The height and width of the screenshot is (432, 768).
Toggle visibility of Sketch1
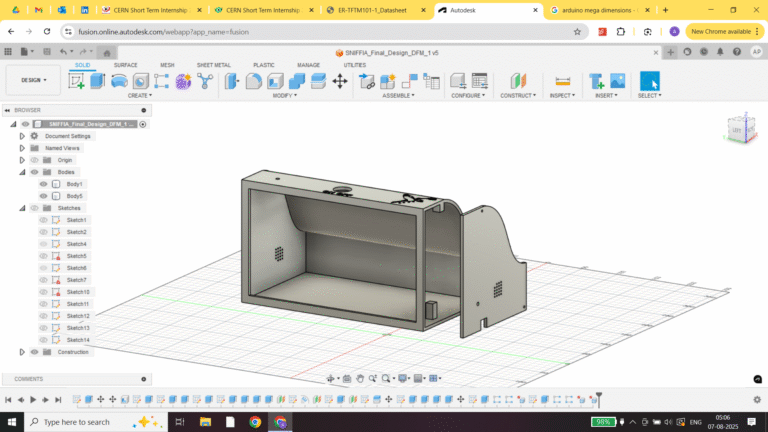point(43,220)
